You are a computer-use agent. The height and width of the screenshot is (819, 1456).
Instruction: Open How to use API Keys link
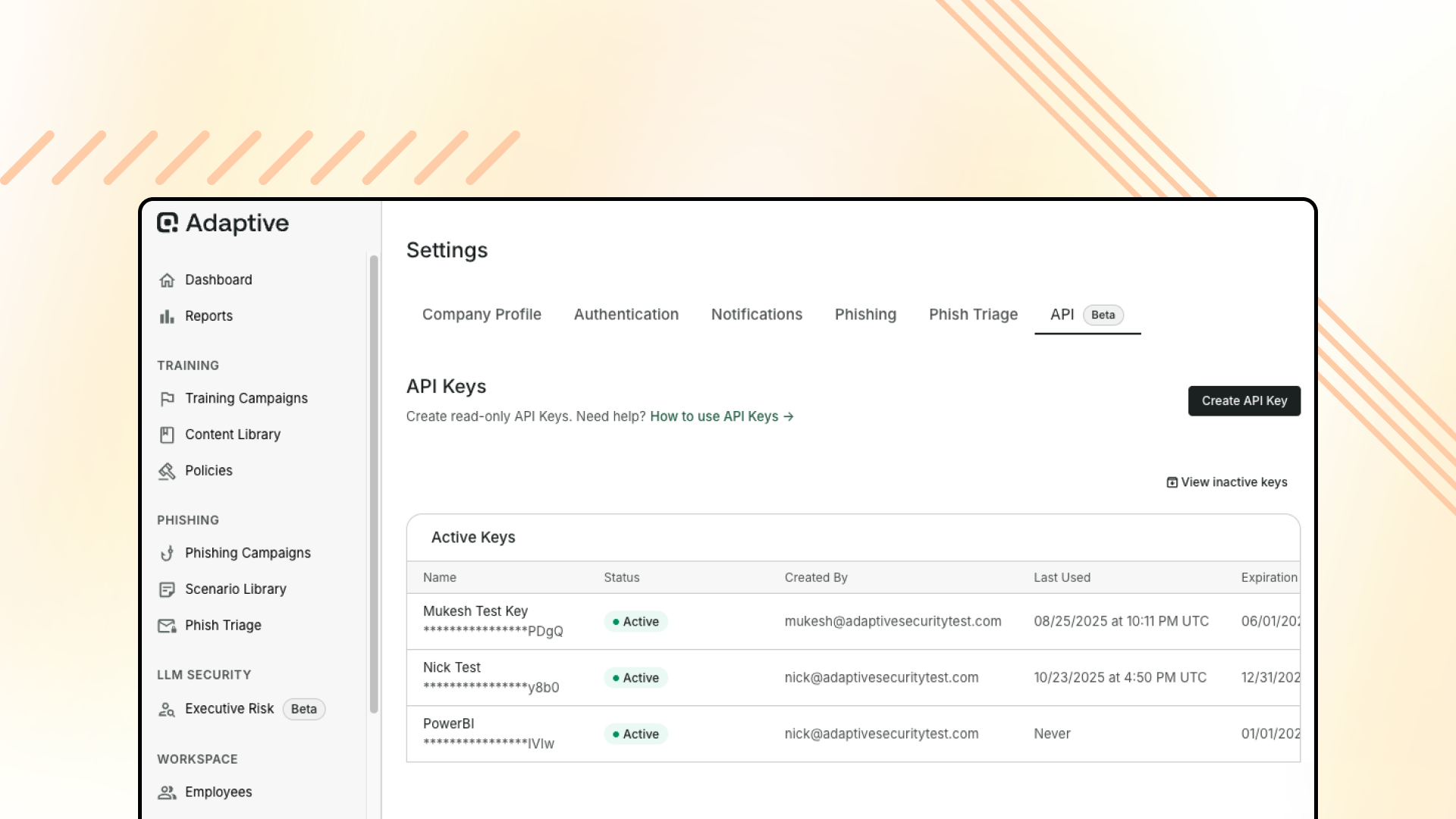pos(721,416)
